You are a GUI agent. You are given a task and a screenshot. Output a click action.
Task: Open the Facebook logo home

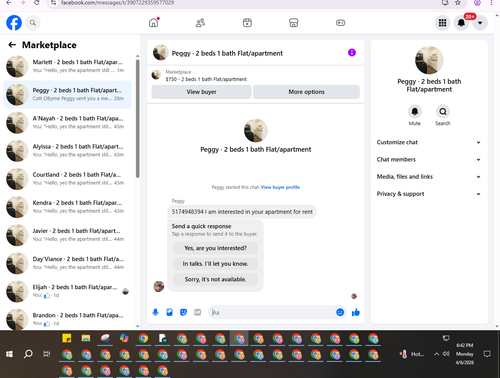(14, 23)
